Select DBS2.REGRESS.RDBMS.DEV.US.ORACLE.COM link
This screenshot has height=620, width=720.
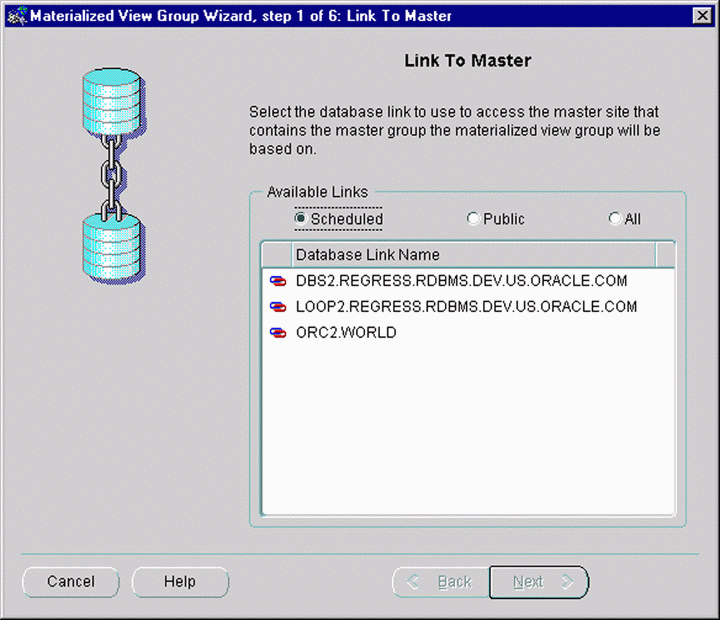(x=461, y=282)
